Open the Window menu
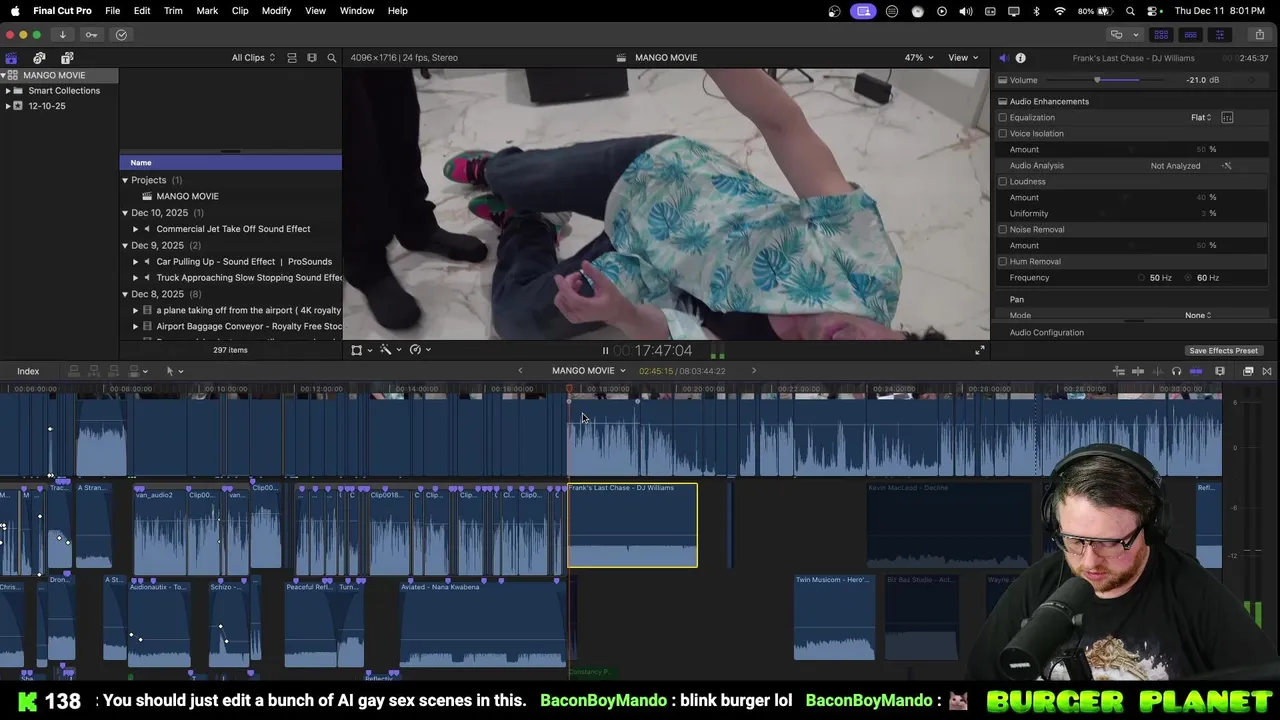Image resolution: width=1280 pixels, height=720 pixels. 357,11
